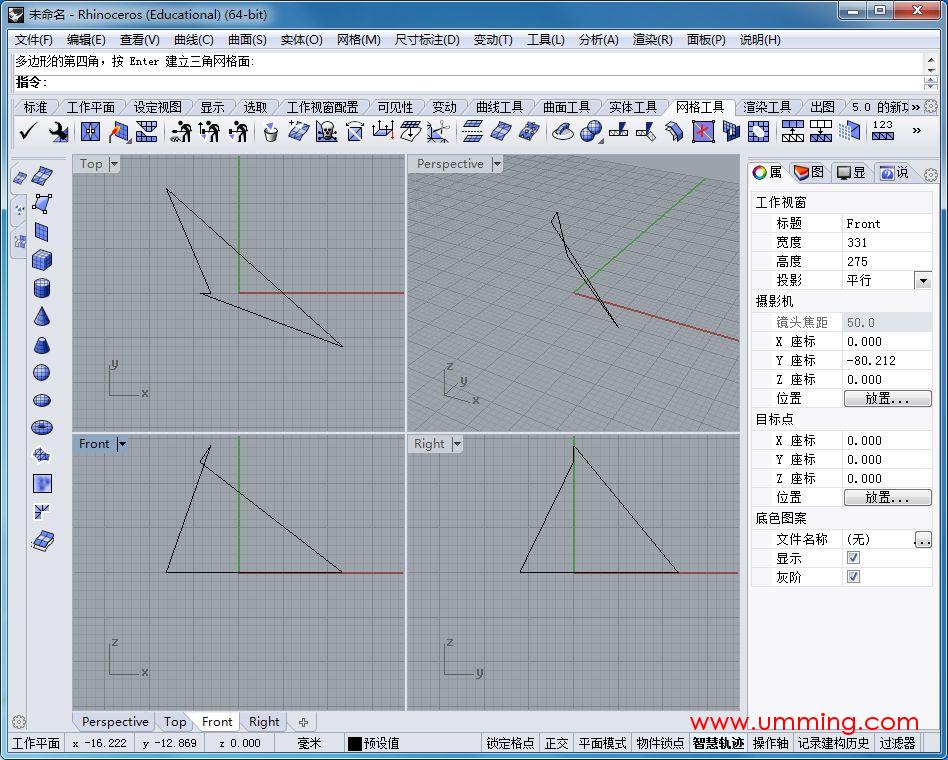Toggle 记录建构历史 history recording
The height and width of the screenshot is (760, 948).
tap(833, 743)
